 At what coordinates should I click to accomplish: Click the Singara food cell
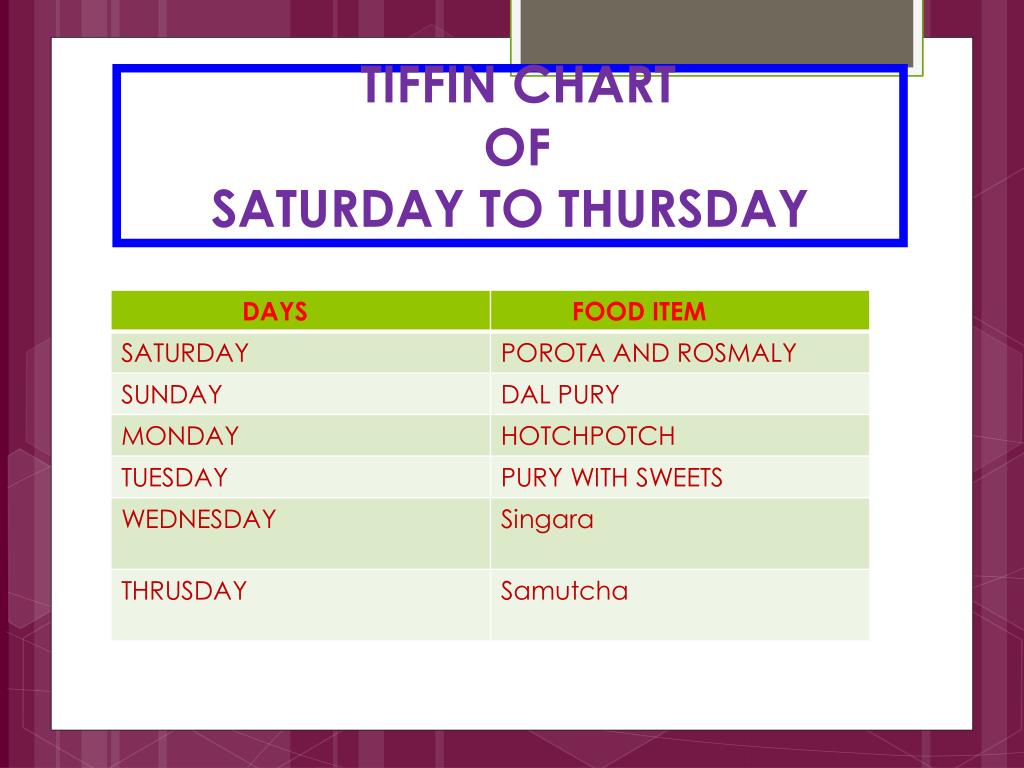coord(680,534)
